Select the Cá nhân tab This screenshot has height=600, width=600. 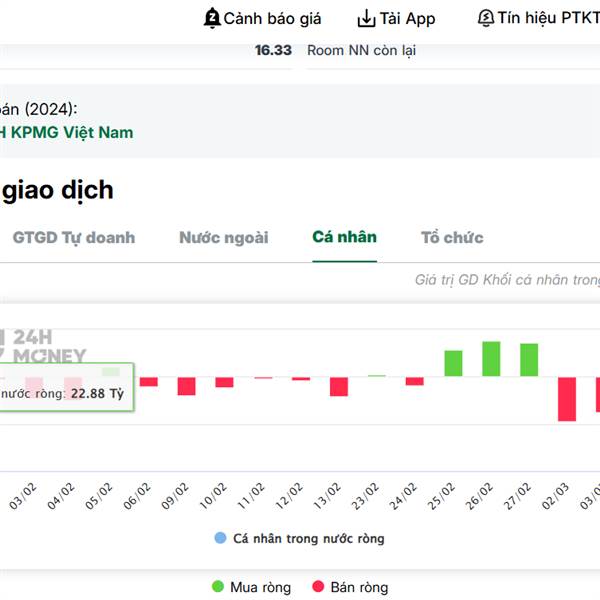[344, 237]
